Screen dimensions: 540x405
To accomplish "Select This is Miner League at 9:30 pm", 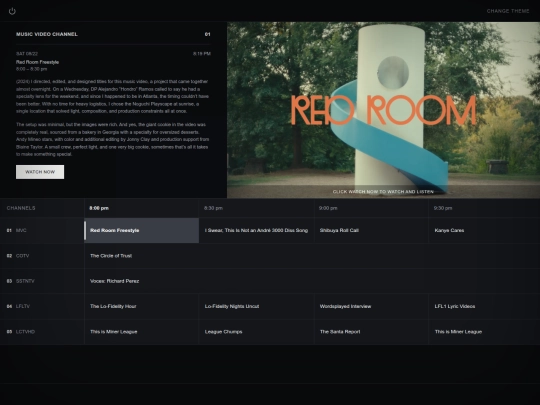I will pyautogui.click(x=484, y=332).
